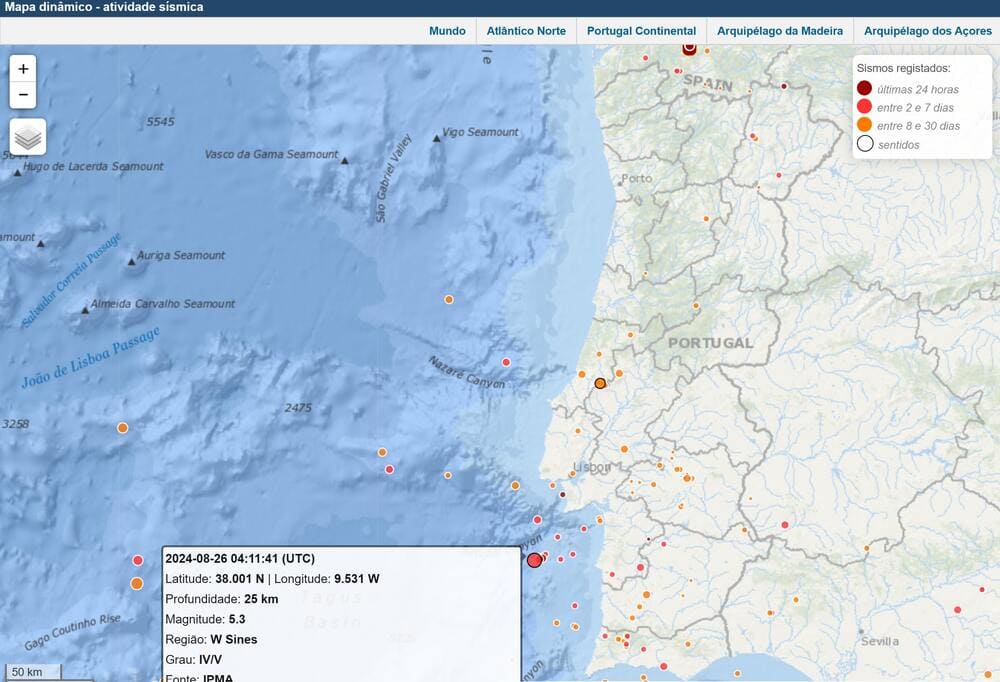Image resolution: width=1000 pixels, height=682 pixels.
Task: Click the red 'entre 2 e 7 dias' legend circle
Action: [x=865, y=107]
